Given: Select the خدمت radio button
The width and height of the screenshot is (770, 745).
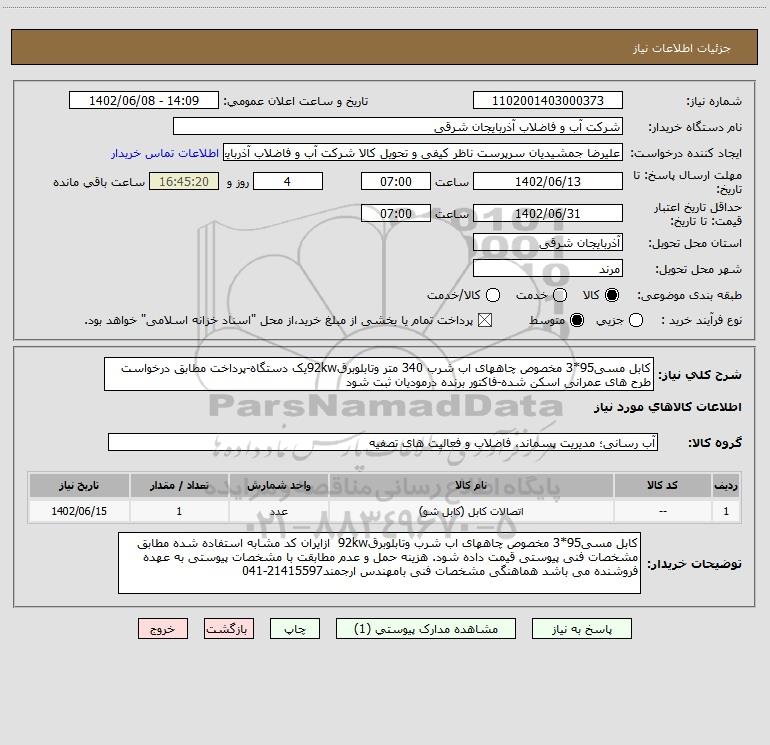Looking at the screenshot, I should (560, 295).
